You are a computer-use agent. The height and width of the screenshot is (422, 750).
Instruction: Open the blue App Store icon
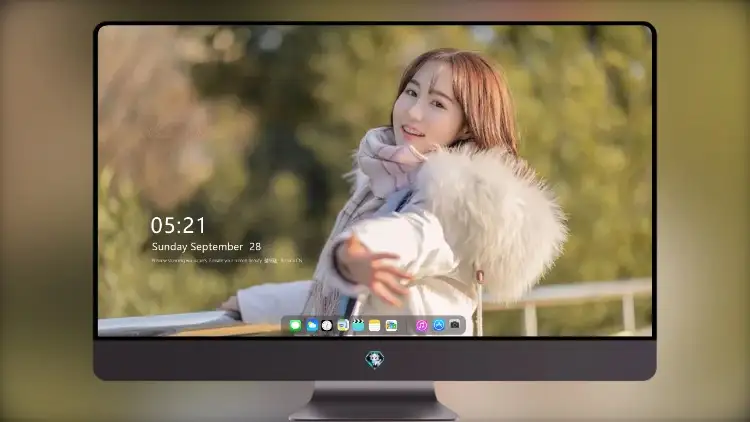tap(439, 325)
